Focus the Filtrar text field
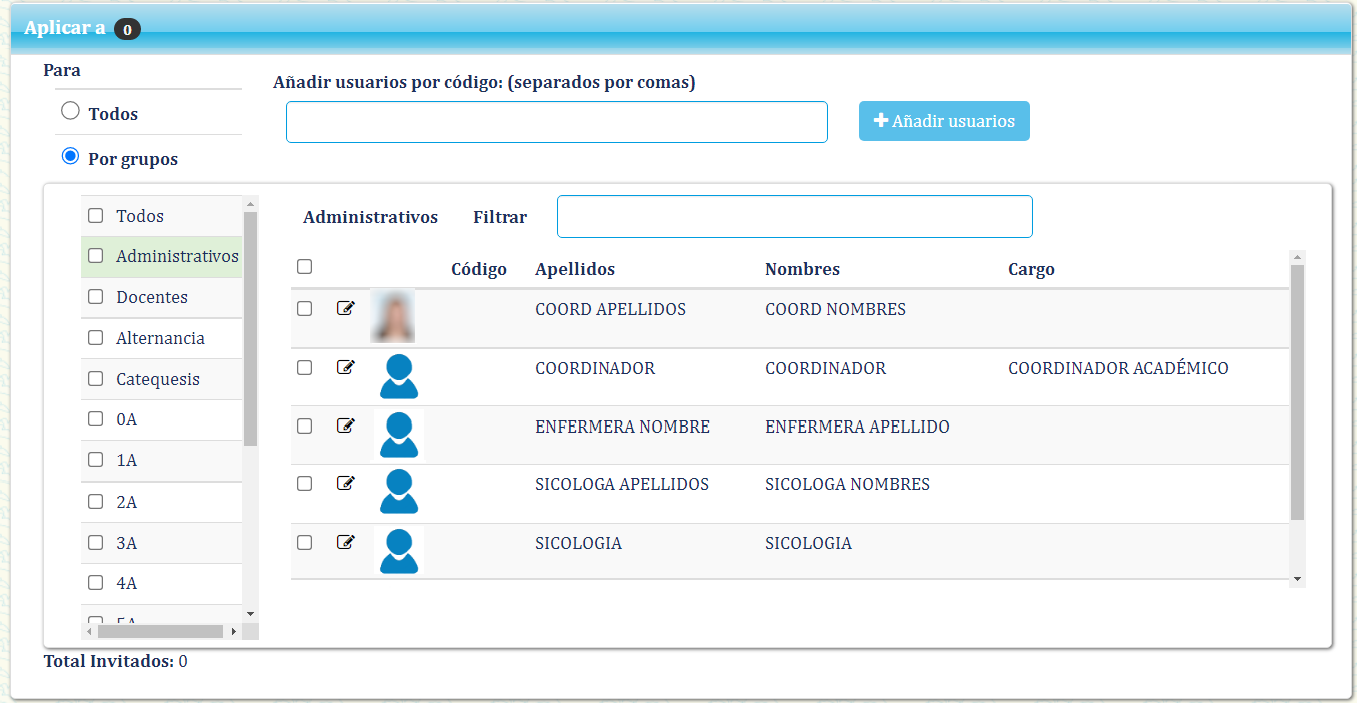 coord(794,216)
